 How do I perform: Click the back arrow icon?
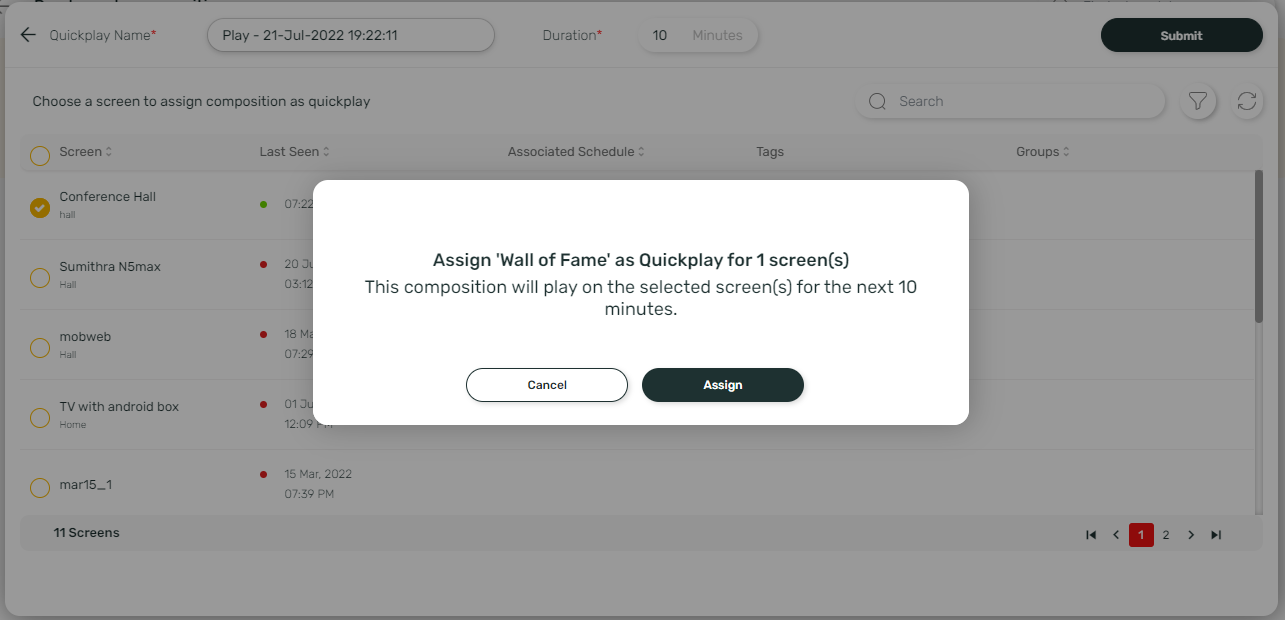pos(28,35)
